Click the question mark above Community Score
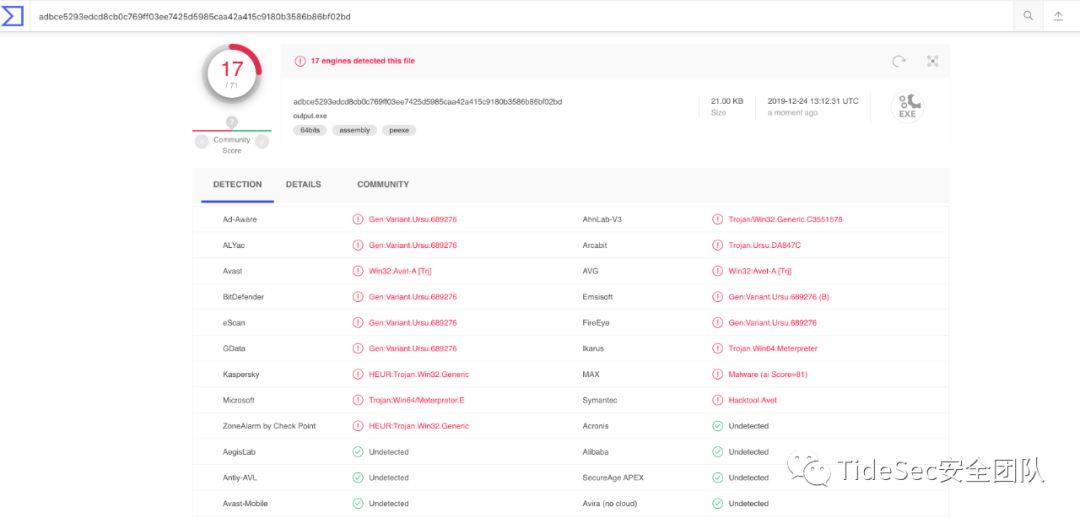This screenshot has height=518, width=1080. click(232, 122)
